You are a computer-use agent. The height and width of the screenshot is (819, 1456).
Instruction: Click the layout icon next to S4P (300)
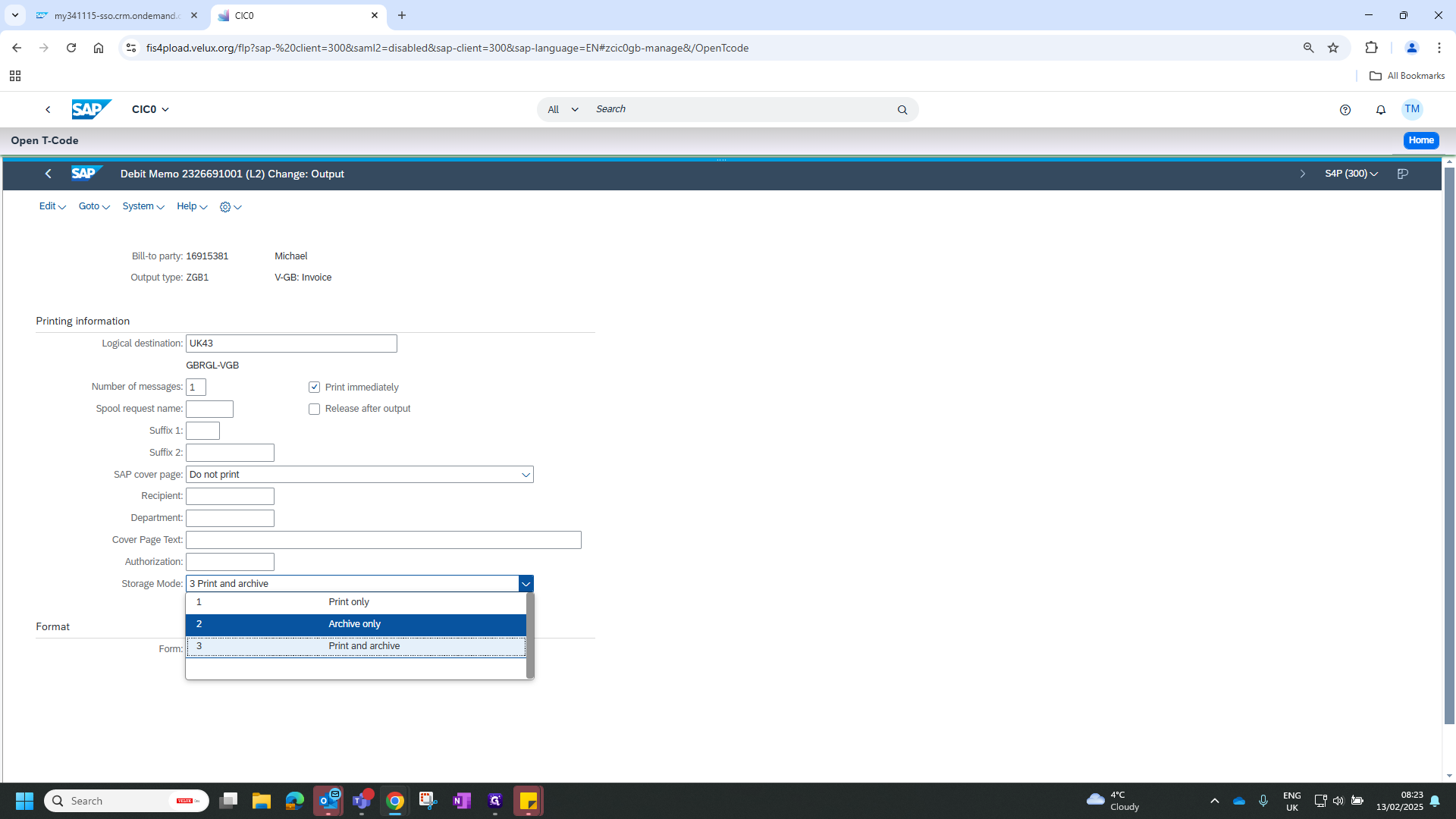[1403, 174]
